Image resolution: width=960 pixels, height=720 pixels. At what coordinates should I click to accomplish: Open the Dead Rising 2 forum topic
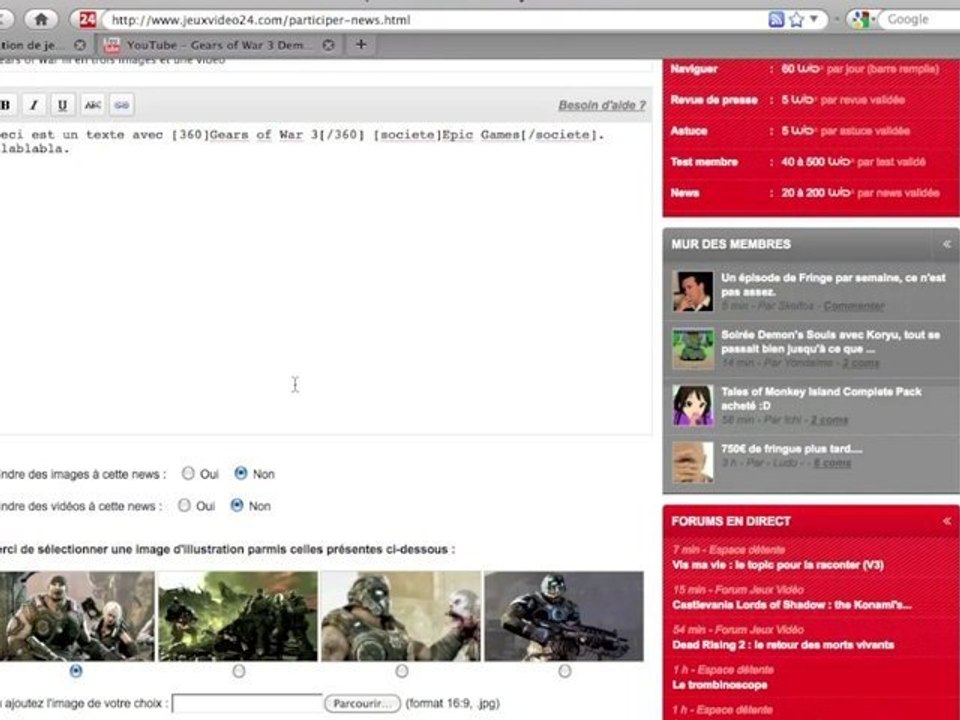[783, 645]
